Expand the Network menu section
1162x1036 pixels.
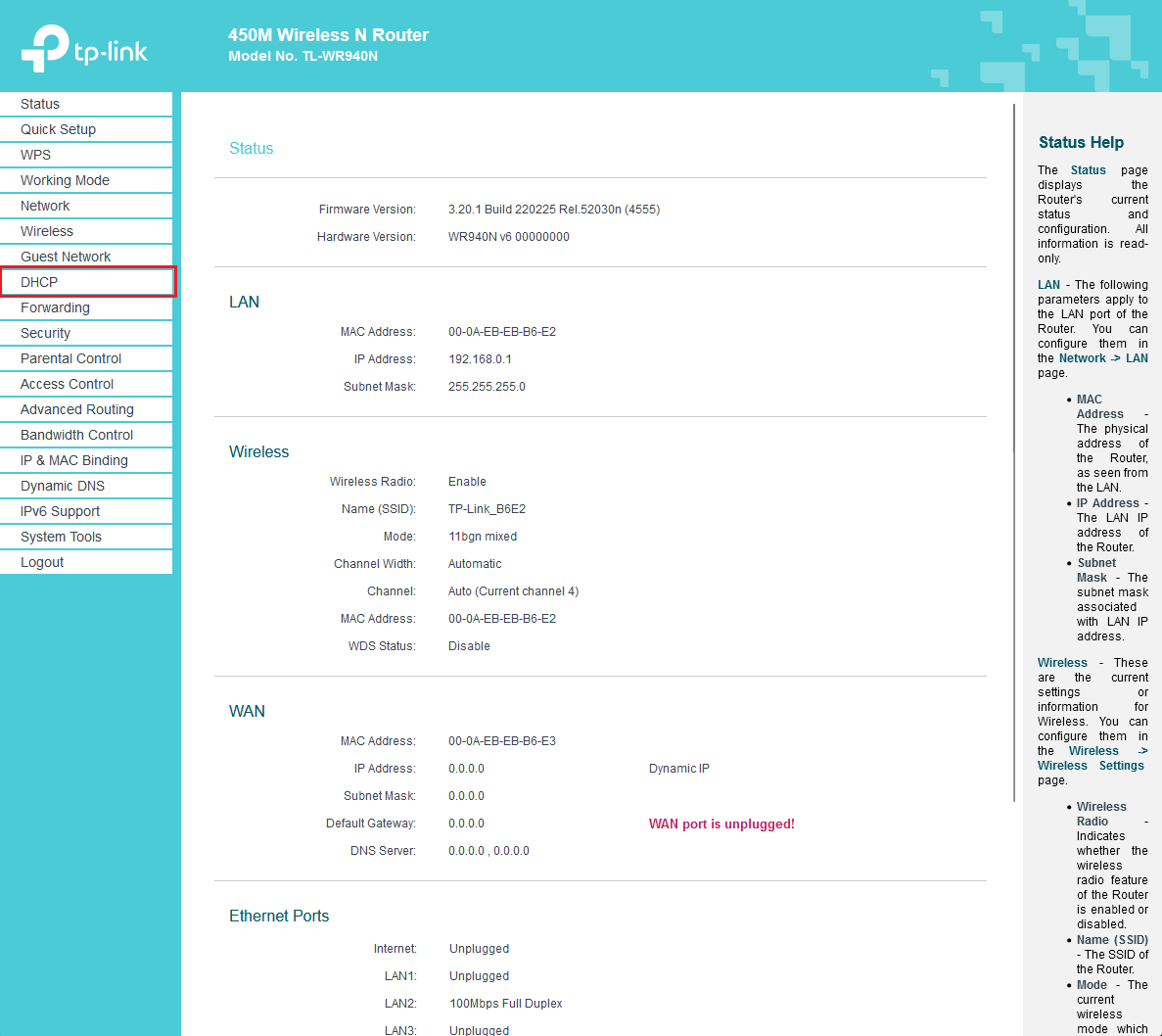click(45, 206)
